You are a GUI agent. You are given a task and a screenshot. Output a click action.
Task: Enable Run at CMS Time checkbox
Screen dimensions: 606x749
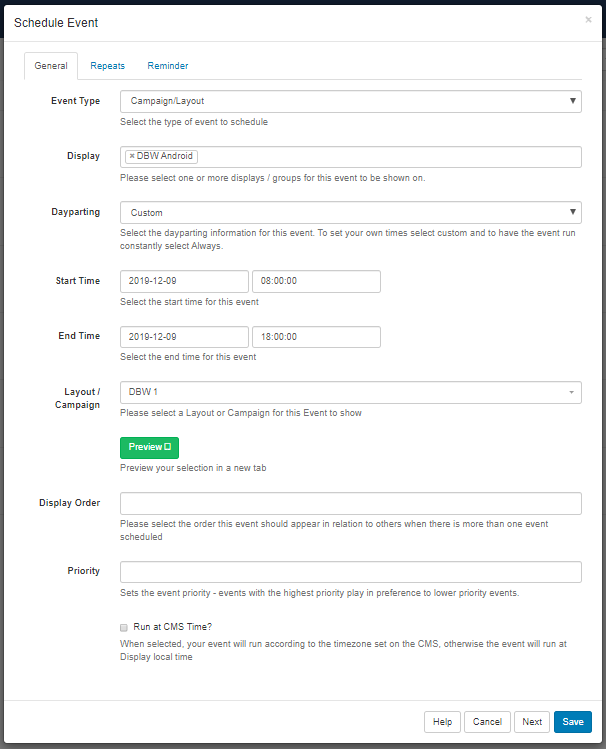point(124,627)
